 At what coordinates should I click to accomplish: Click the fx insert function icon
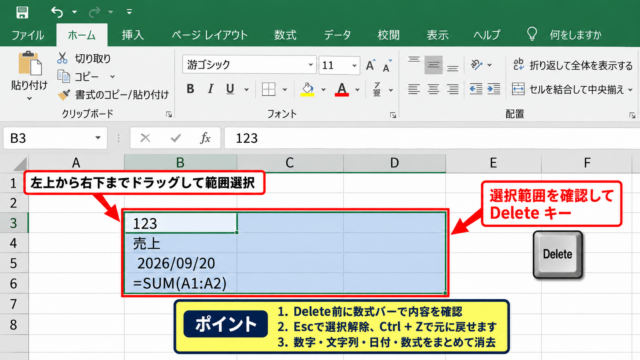click(x=205, y=138)
